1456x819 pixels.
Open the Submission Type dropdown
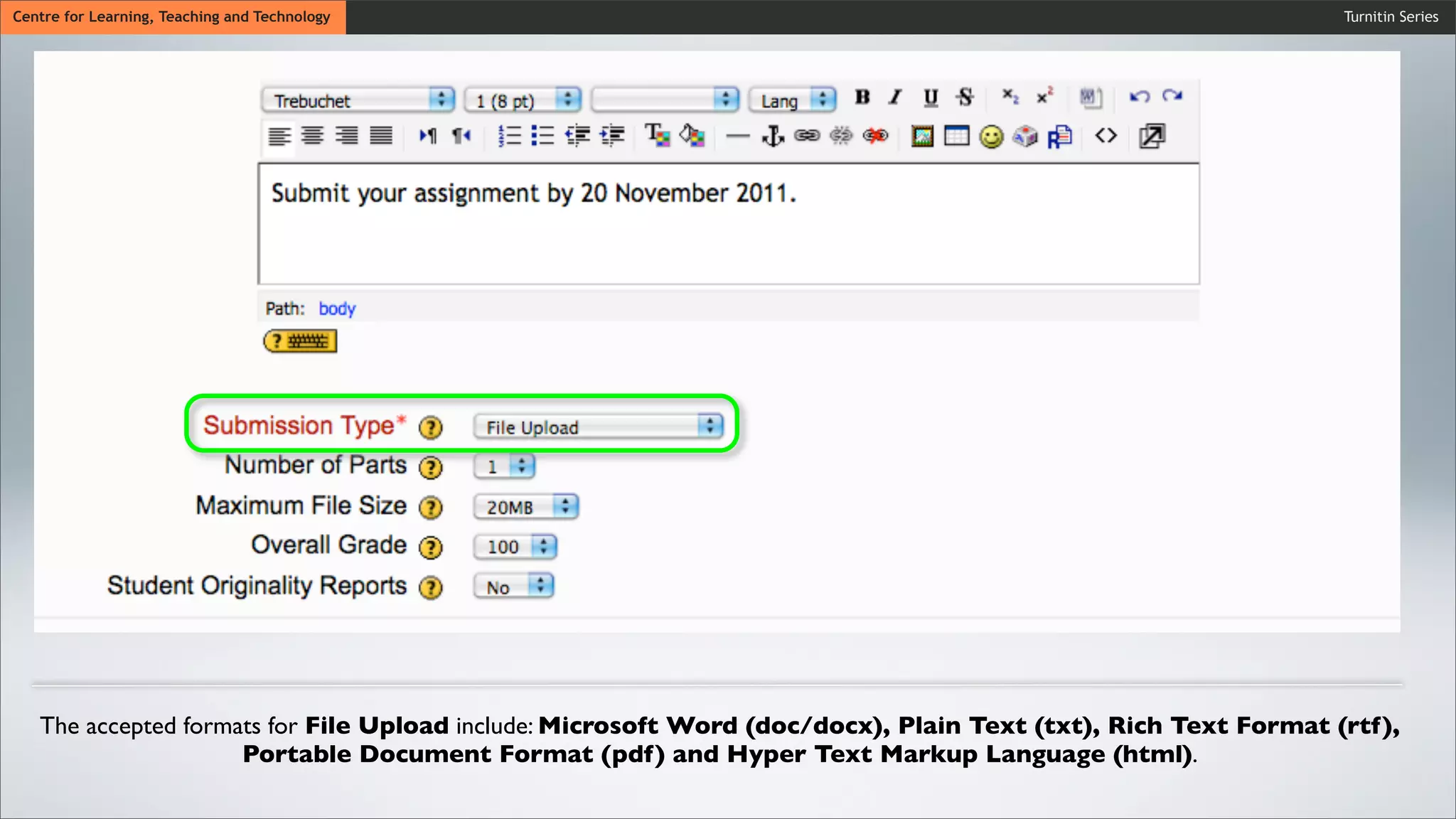pos(598,427)
